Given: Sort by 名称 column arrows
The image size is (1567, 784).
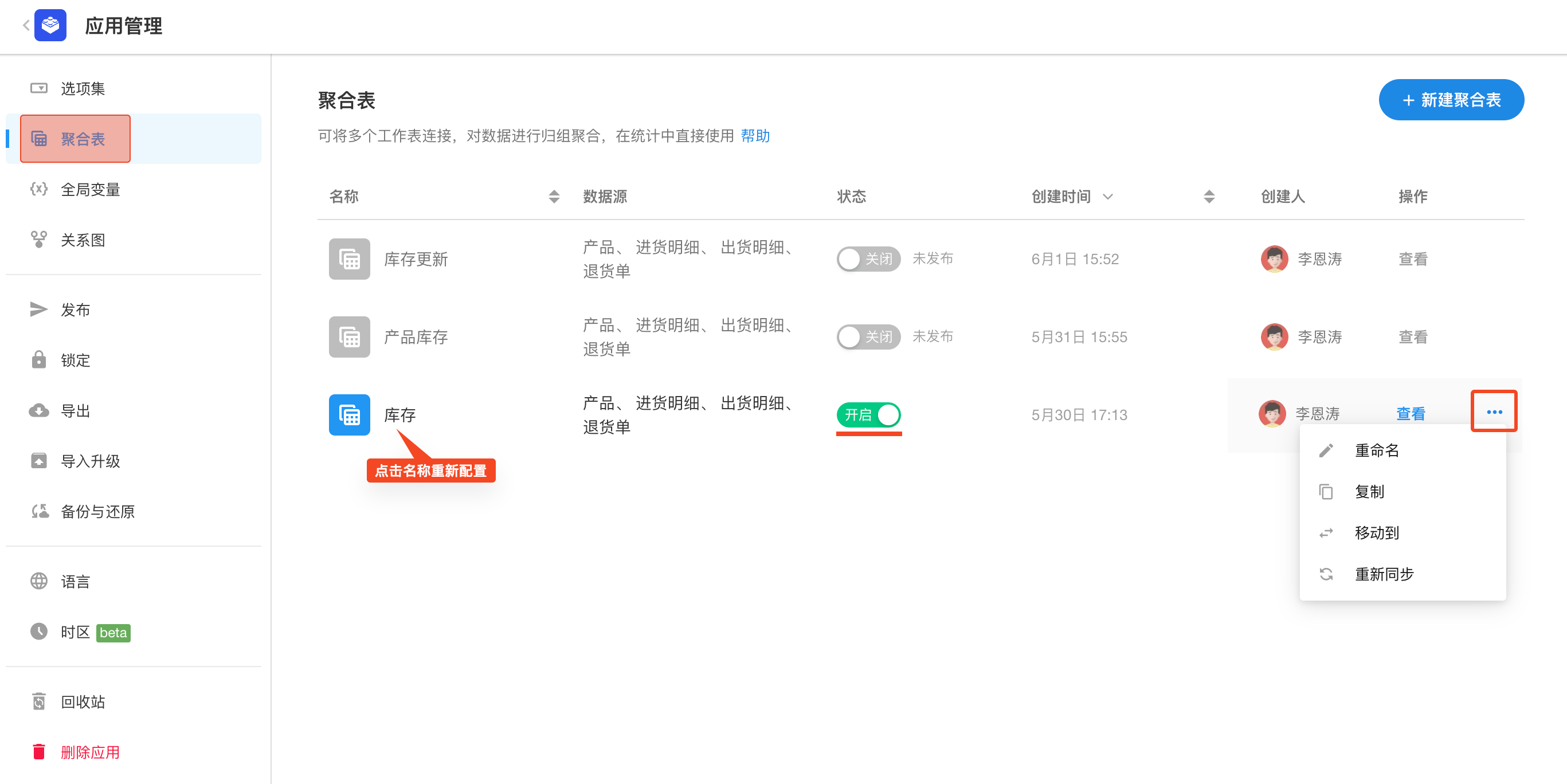Looking at the screenshot, I should click(x=554, y=197).
